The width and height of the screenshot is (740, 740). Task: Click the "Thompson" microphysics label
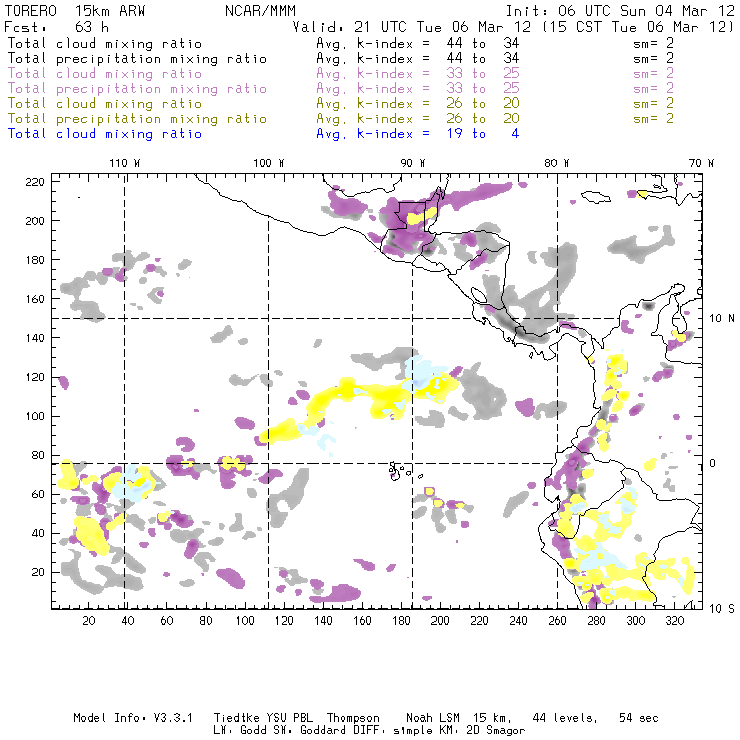click(x=353, y=718)
